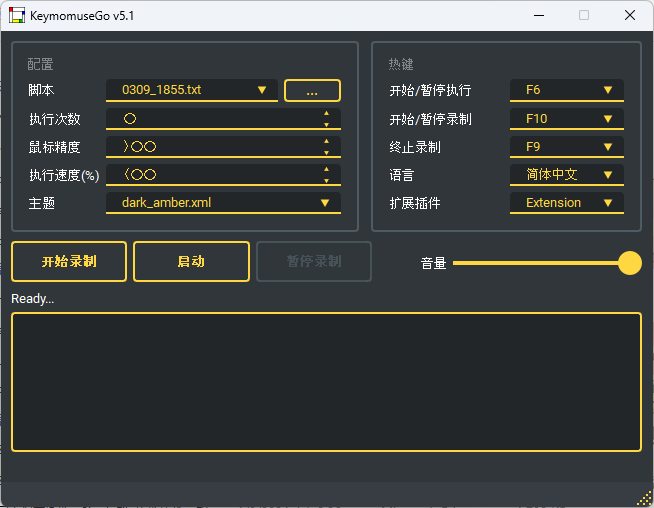Open the 开始/暂停执行 hotkey dropdown (F6)

click(567, 90)
